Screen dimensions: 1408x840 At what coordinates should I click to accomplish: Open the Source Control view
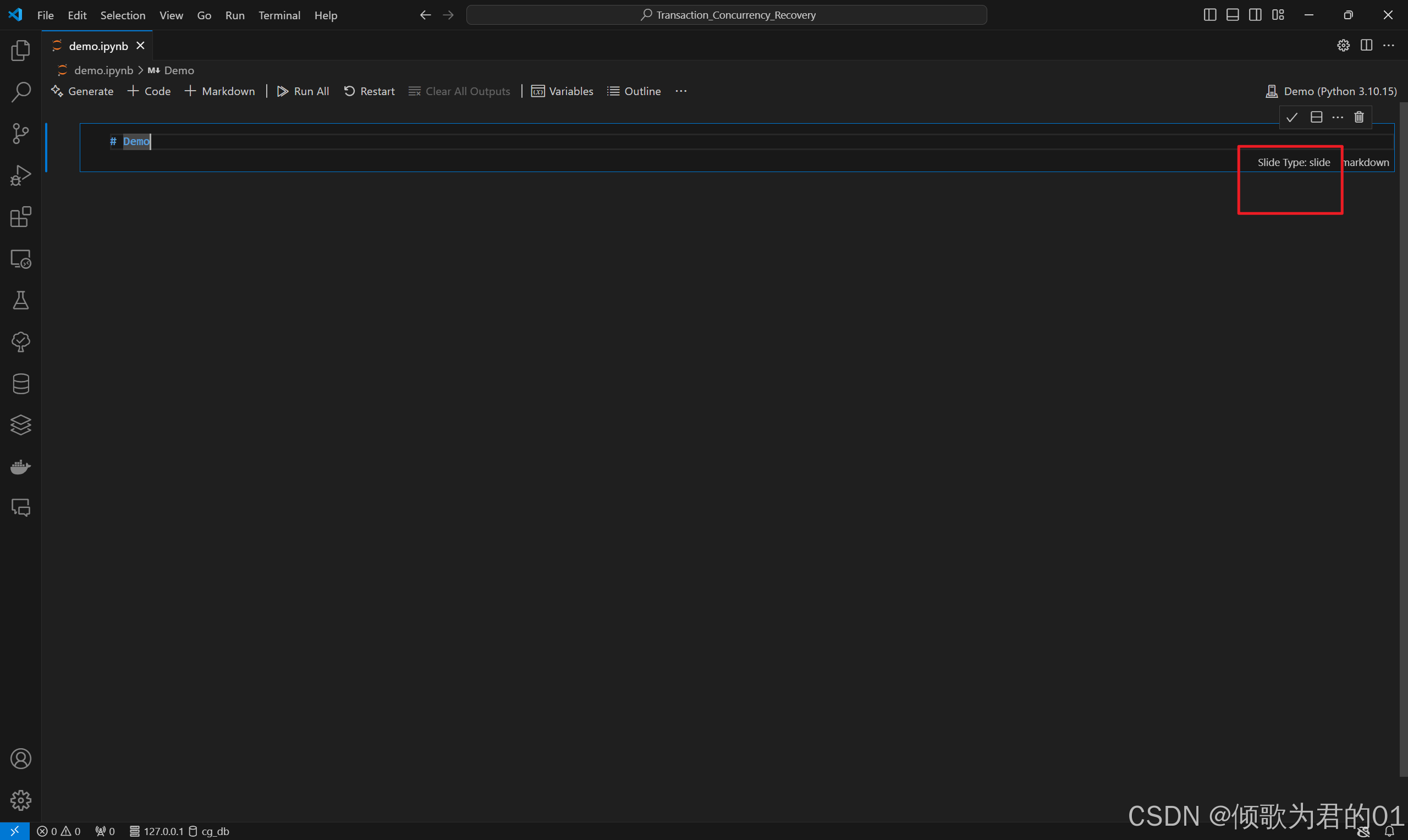pos(20,134)
